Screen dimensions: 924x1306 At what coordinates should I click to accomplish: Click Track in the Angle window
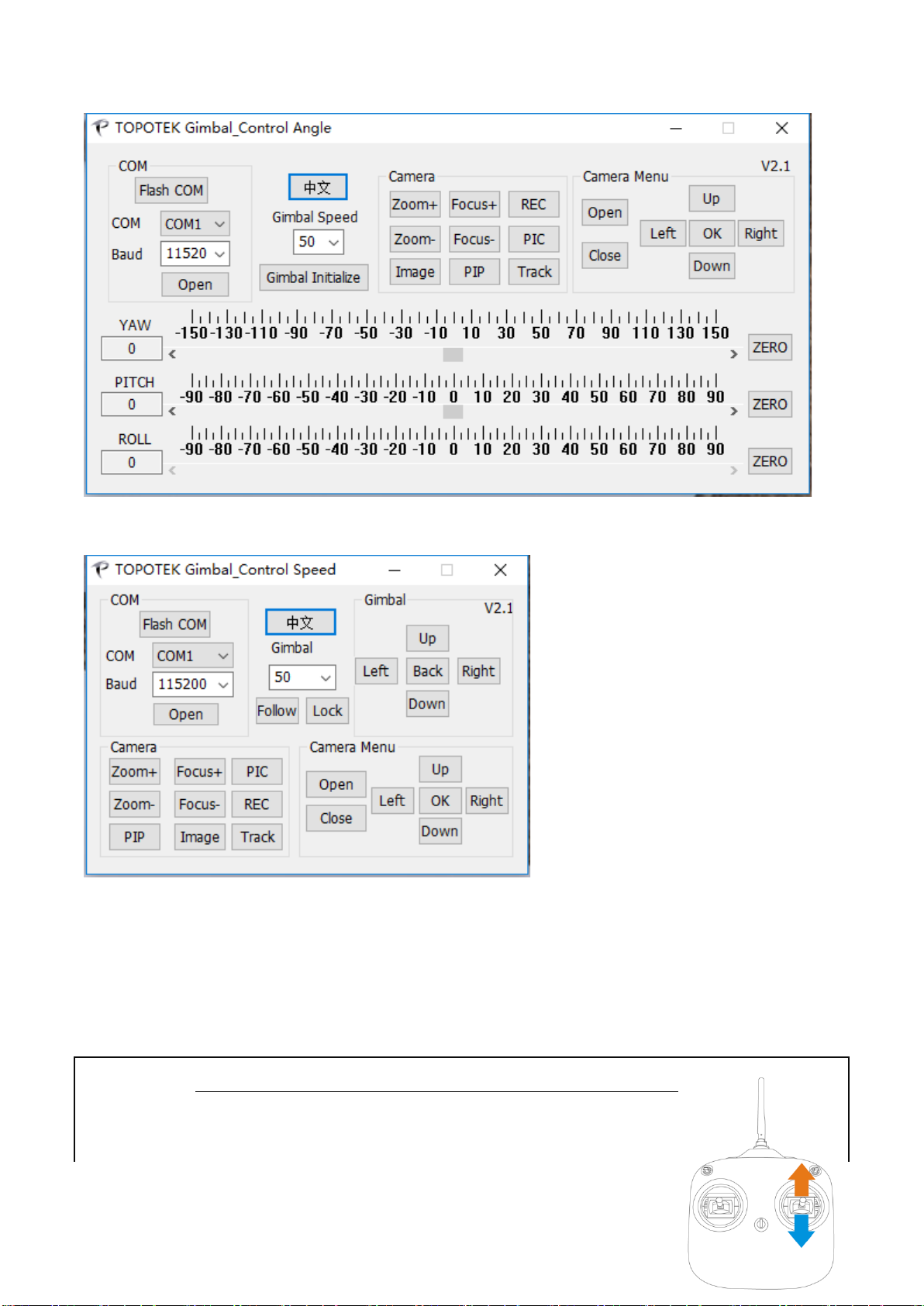coord(533,272)
